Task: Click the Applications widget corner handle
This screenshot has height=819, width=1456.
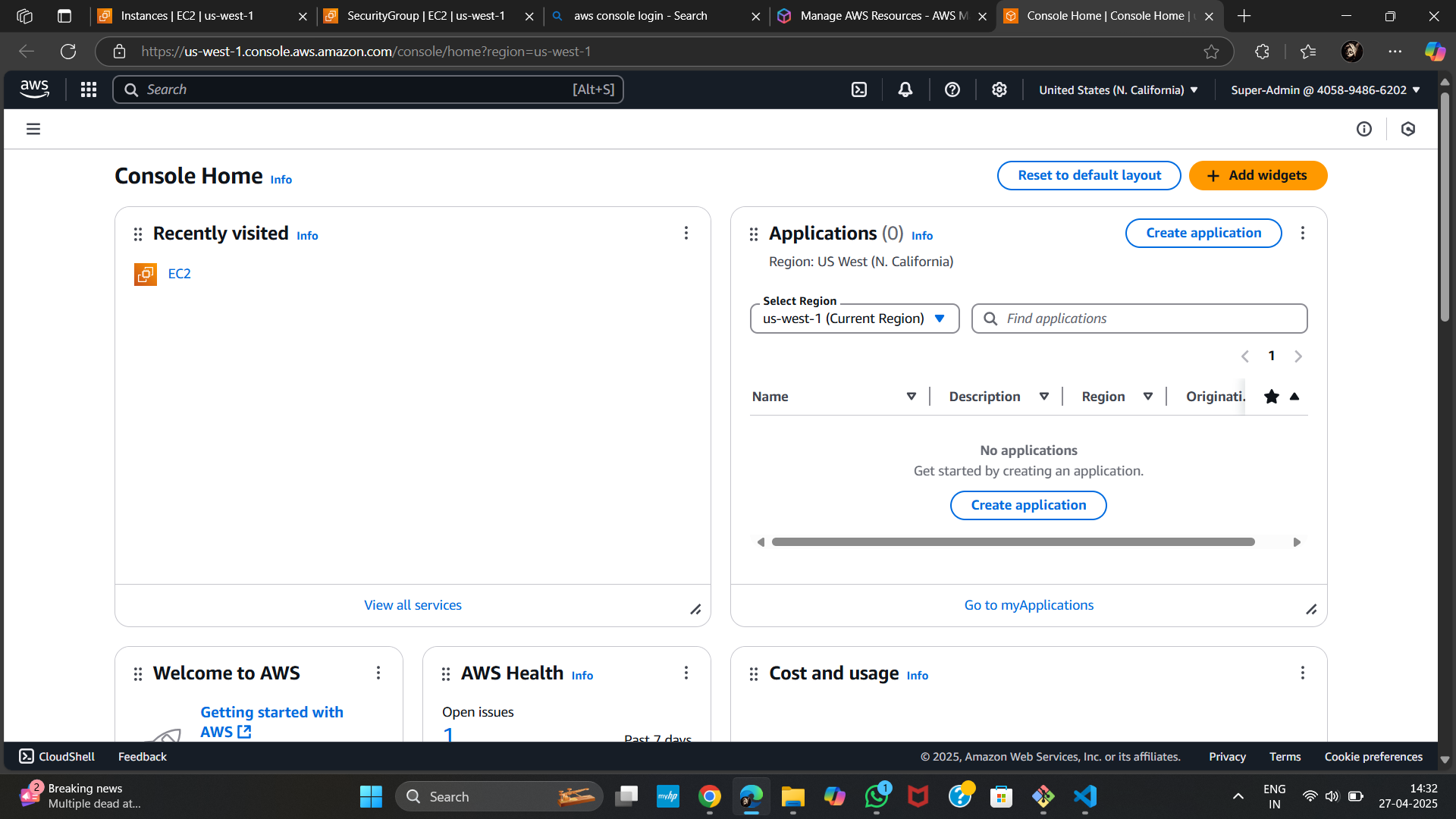Action: [1311, 610]
